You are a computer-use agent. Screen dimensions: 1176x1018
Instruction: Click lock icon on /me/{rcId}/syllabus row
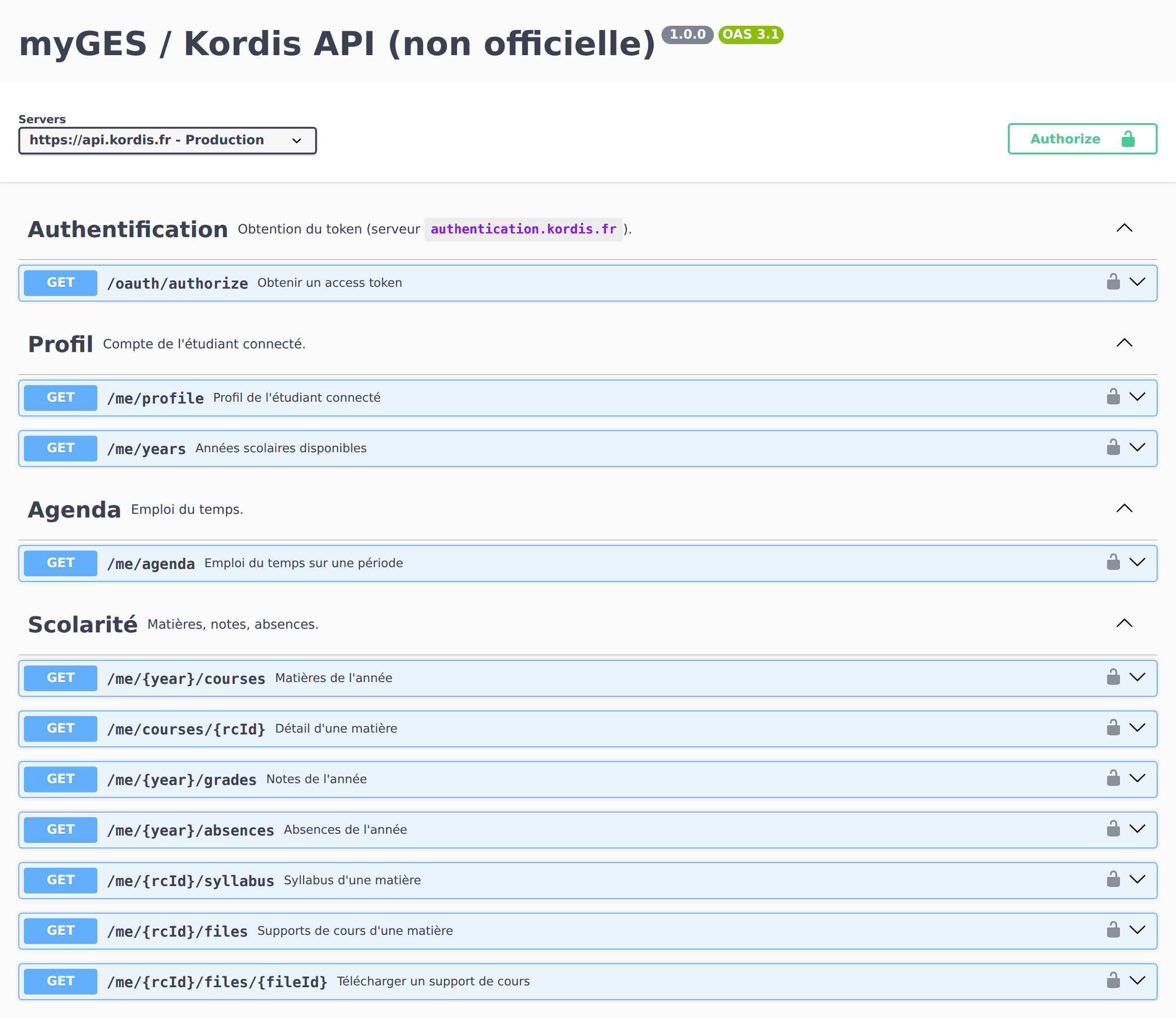[1113, 879]
